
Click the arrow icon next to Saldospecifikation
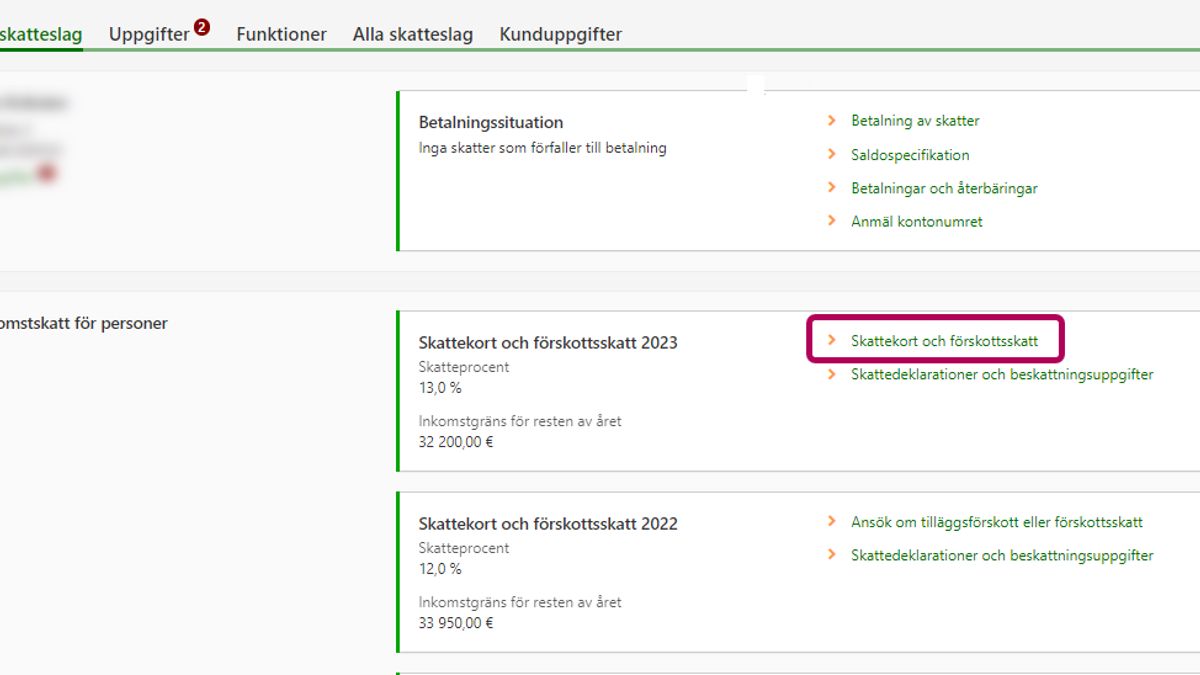[x=831, y=155]
